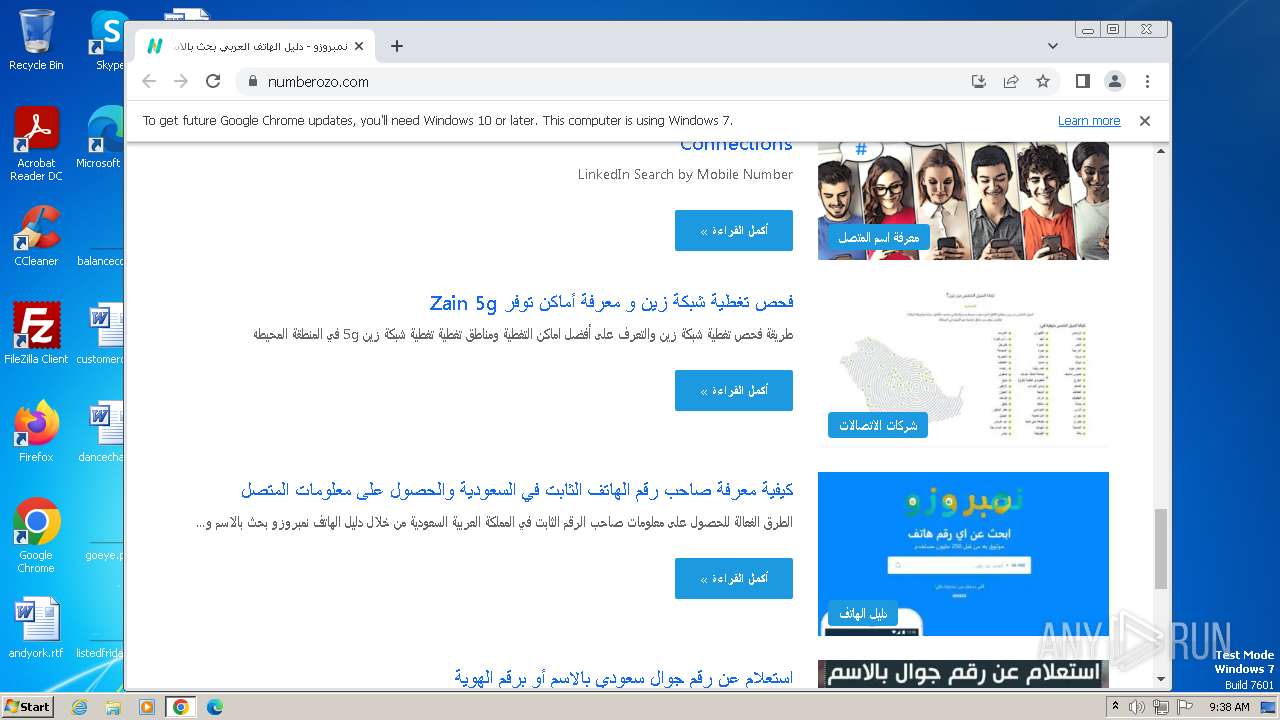This screenshot has width=1280, height=720.
Task: Open CCleaner desktop icon
Action: point(36,236)
